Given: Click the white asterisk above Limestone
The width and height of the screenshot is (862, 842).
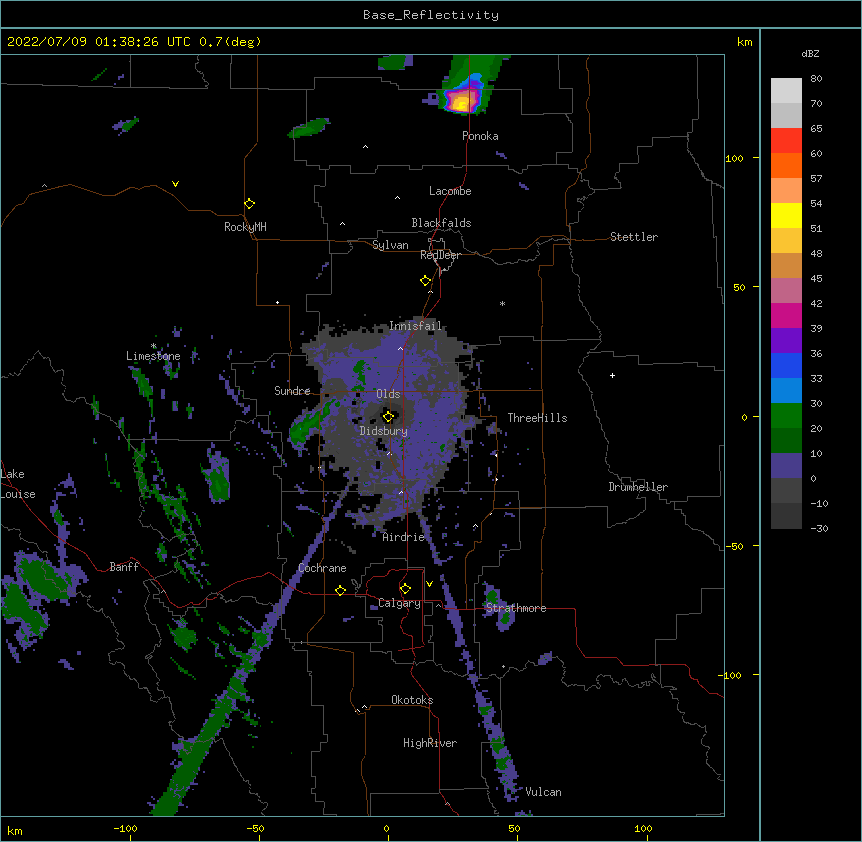Looking at the screenshot, I should [x=153, y=346].
